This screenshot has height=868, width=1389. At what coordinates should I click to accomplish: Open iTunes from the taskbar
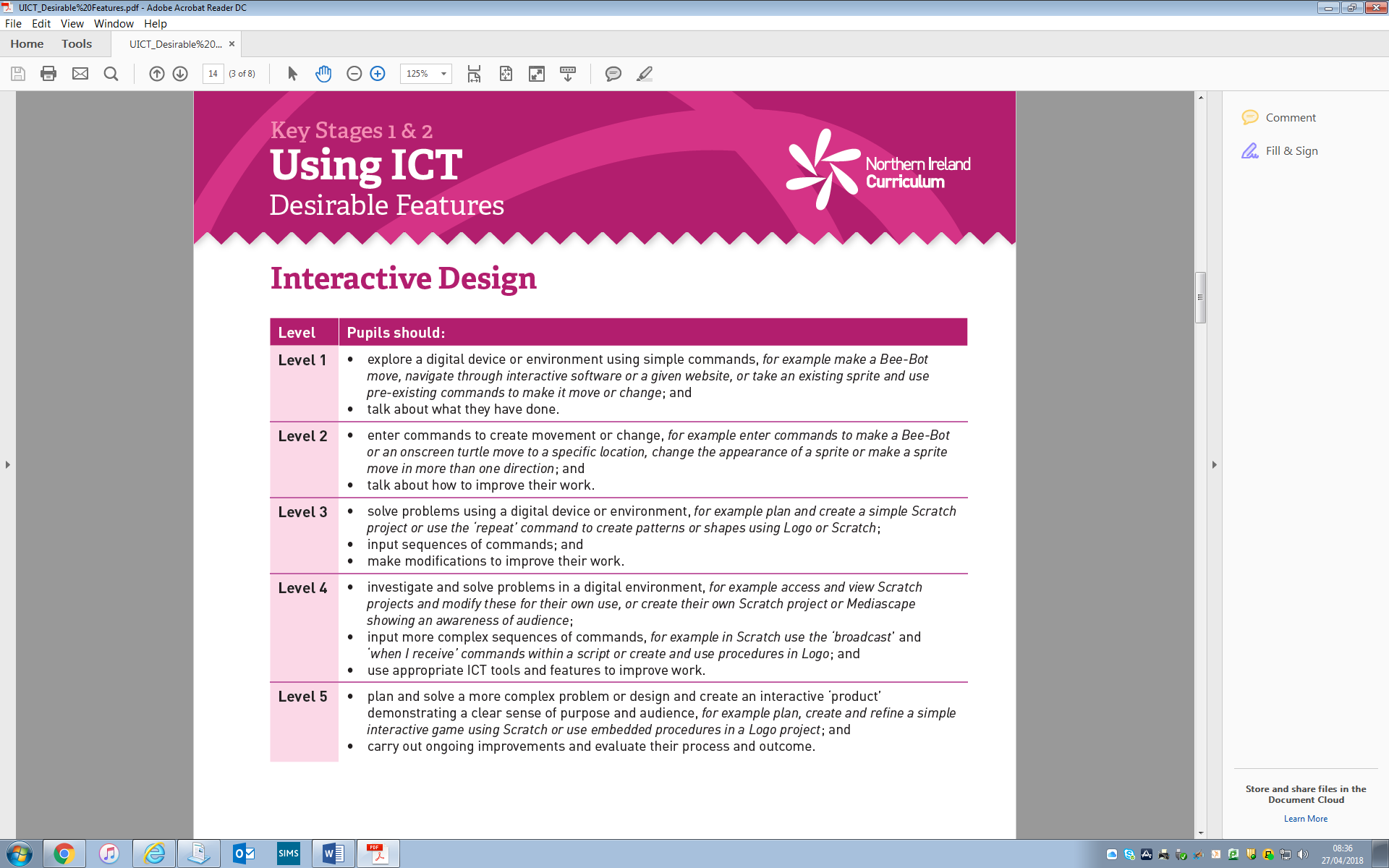pyautogui.click(x=109, y=854)
